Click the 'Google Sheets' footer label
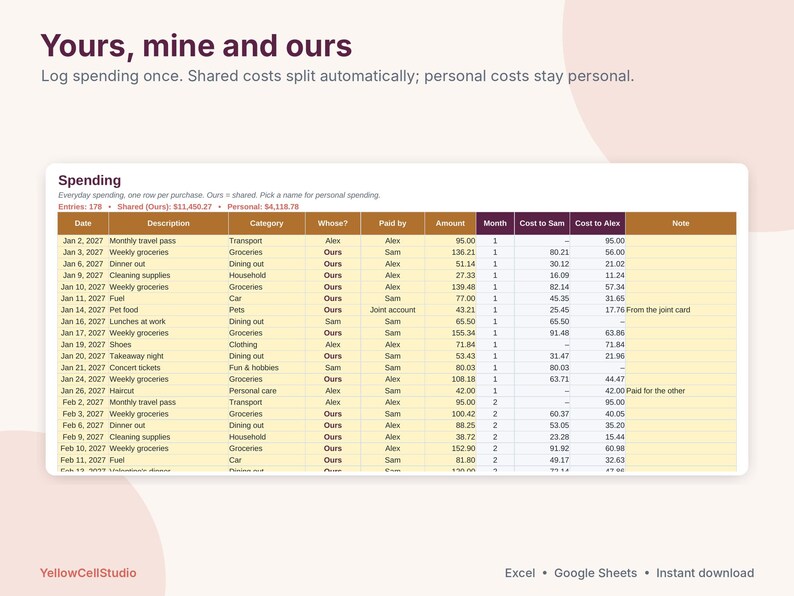Image resolution: width=794 pixels, height=596 pixels. [596, 573]
